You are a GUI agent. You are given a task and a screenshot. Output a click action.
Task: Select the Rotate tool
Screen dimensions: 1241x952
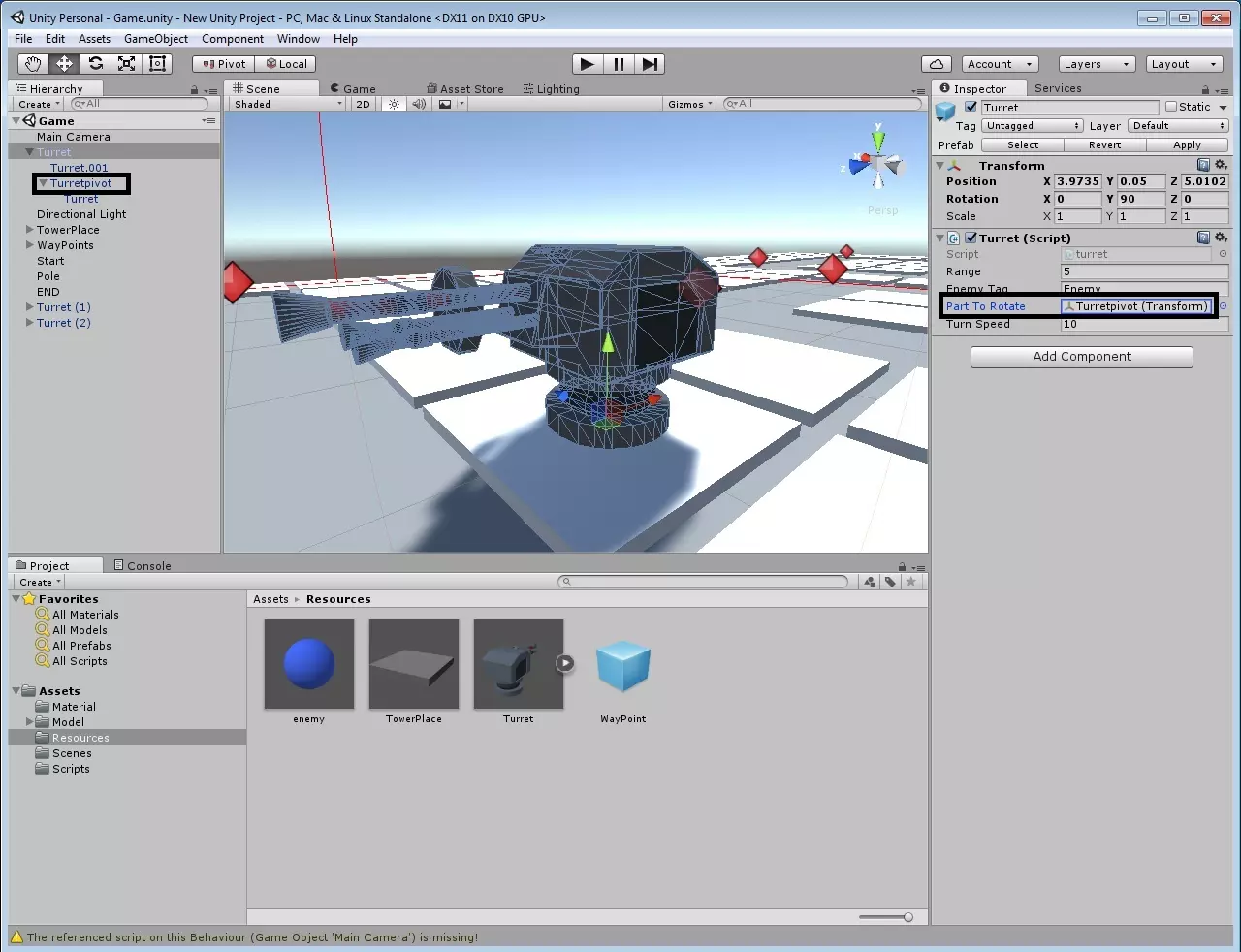click(95, 64)
